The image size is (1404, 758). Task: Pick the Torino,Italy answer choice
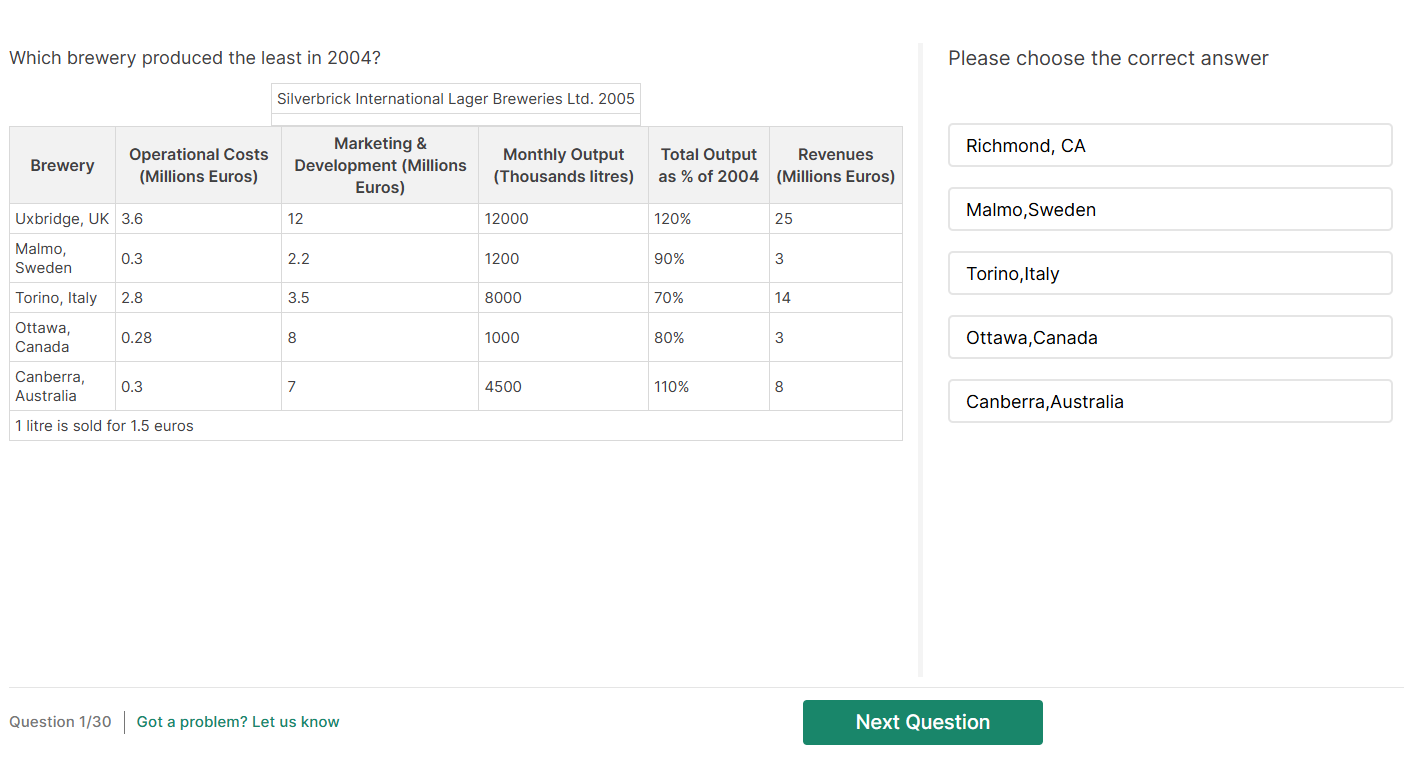(1169, 274)
